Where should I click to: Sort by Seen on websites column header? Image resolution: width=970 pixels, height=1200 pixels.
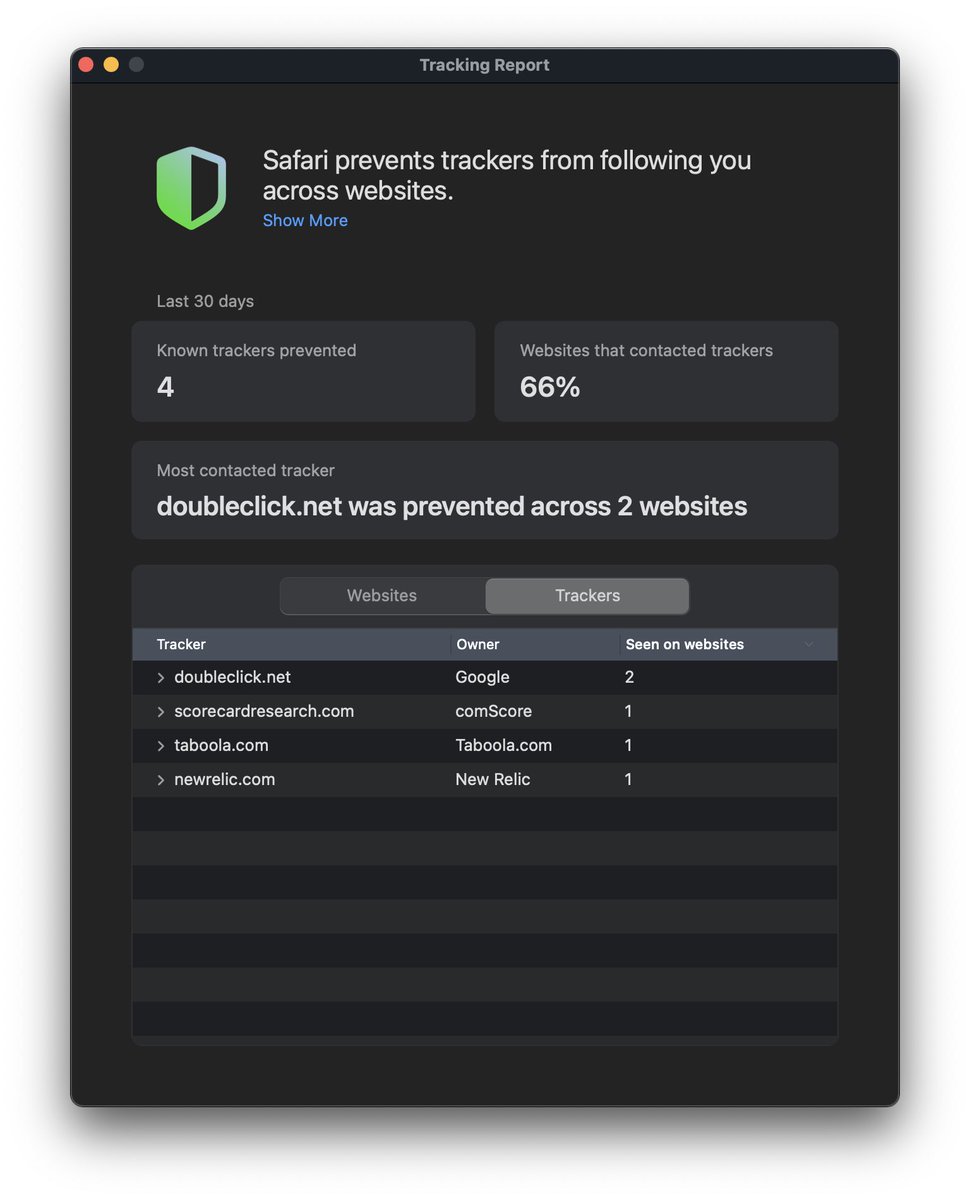[x=728, y=645]
